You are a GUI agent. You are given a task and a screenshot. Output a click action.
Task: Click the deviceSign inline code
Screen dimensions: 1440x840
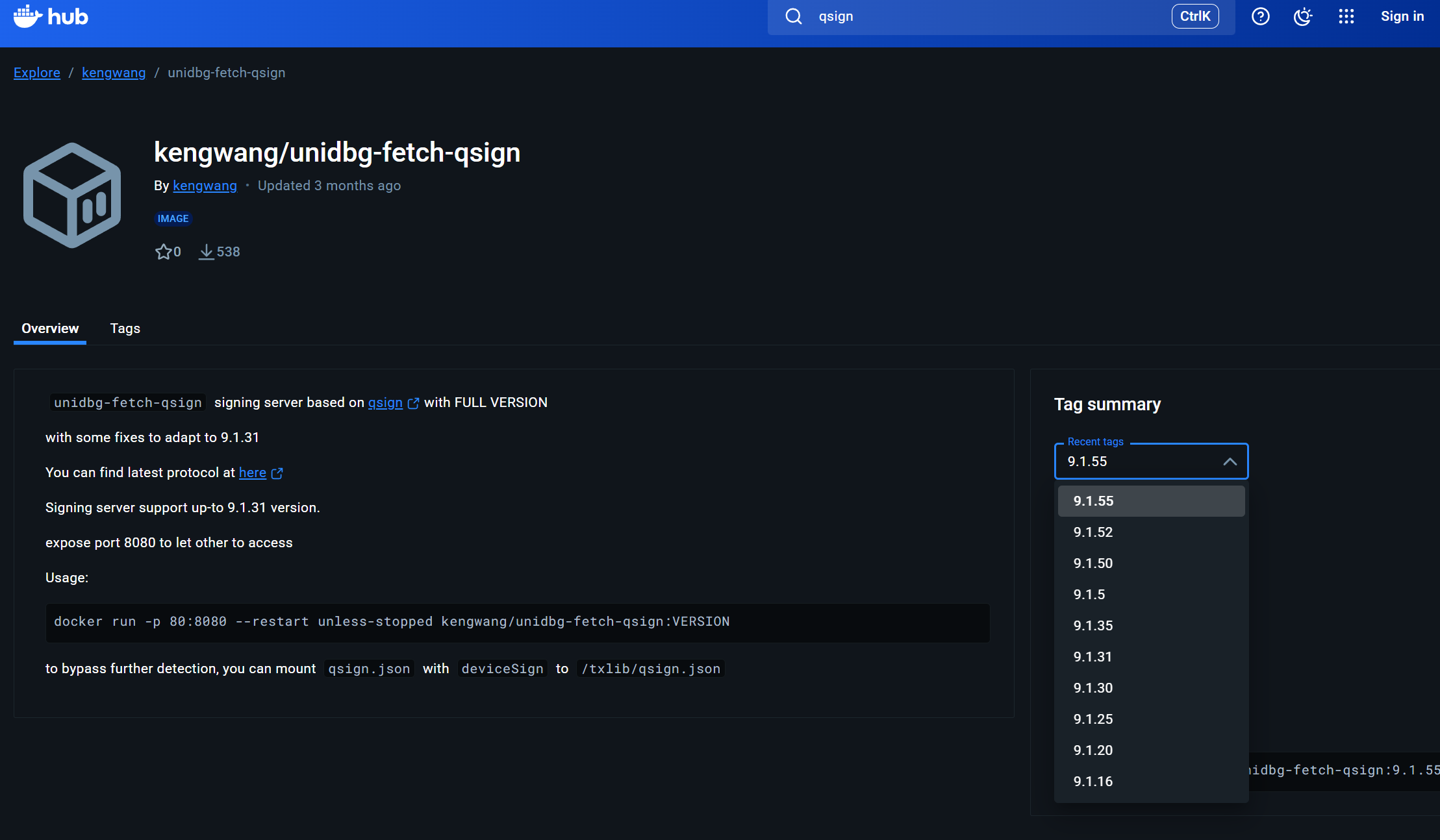tap(502, 669)
